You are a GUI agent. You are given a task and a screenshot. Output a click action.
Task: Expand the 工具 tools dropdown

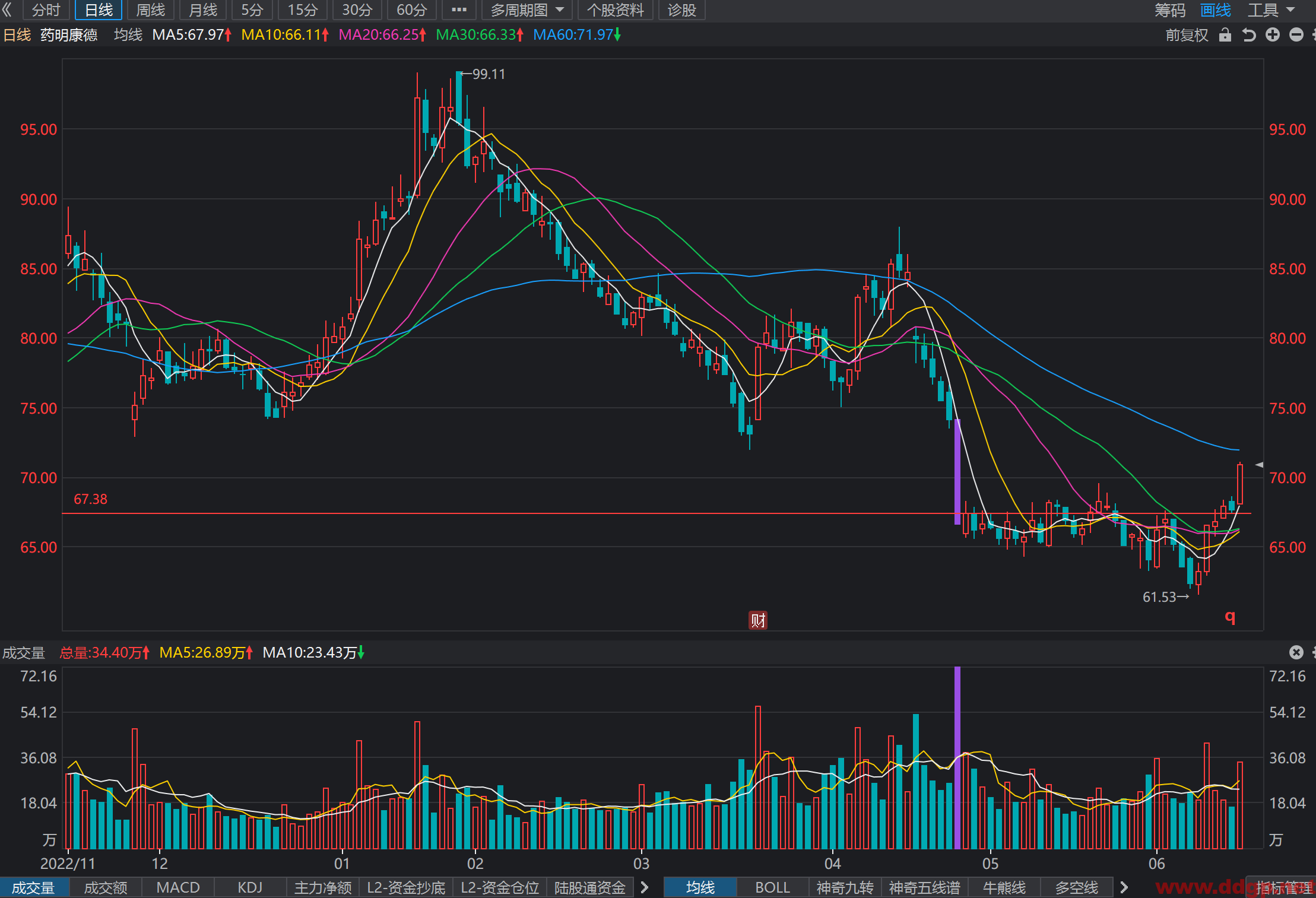(x=1270, y=10)
